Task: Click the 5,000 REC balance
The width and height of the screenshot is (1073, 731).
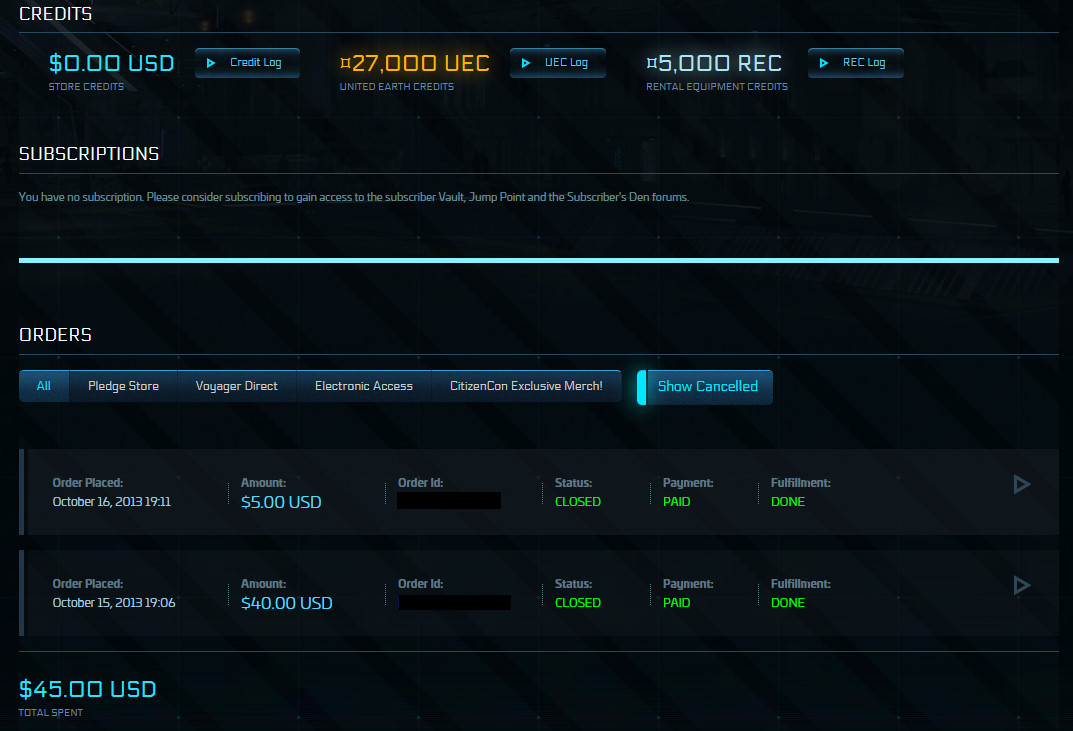Action: pyautogui.click(x=714, y=64)
